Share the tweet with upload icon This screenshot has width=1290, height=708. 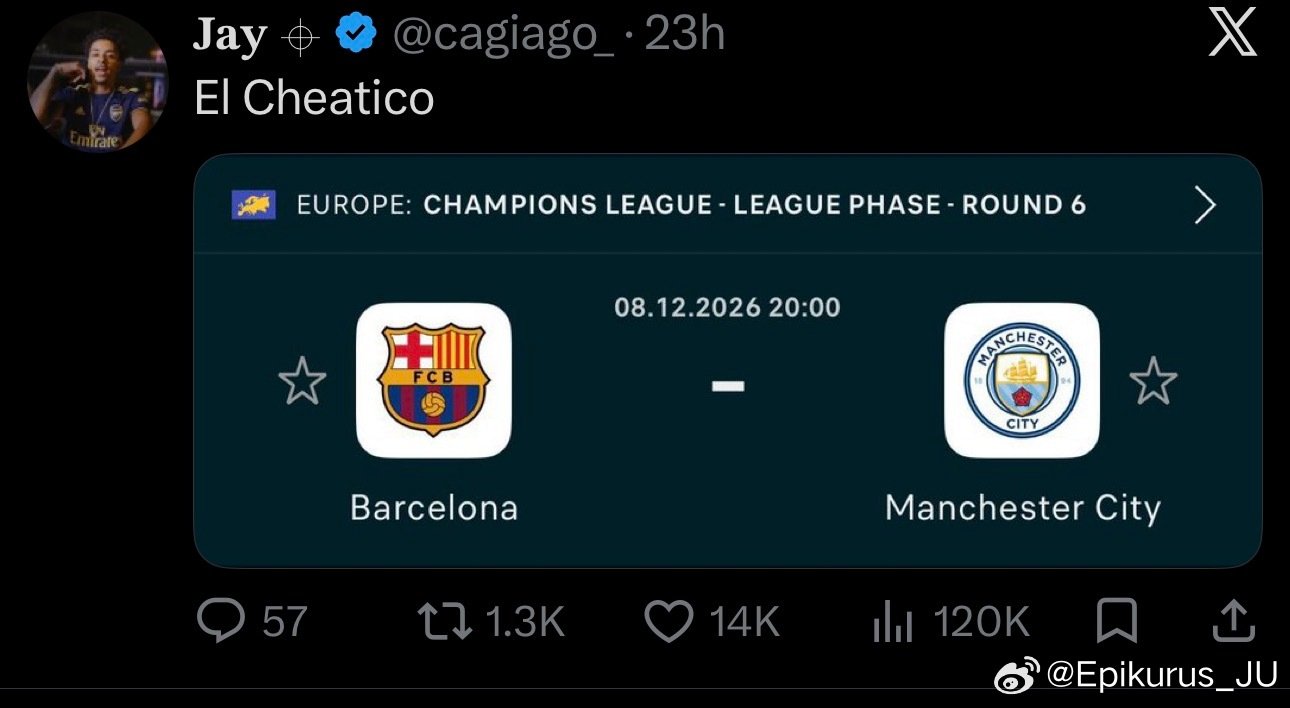click(x=1233, y=621)
